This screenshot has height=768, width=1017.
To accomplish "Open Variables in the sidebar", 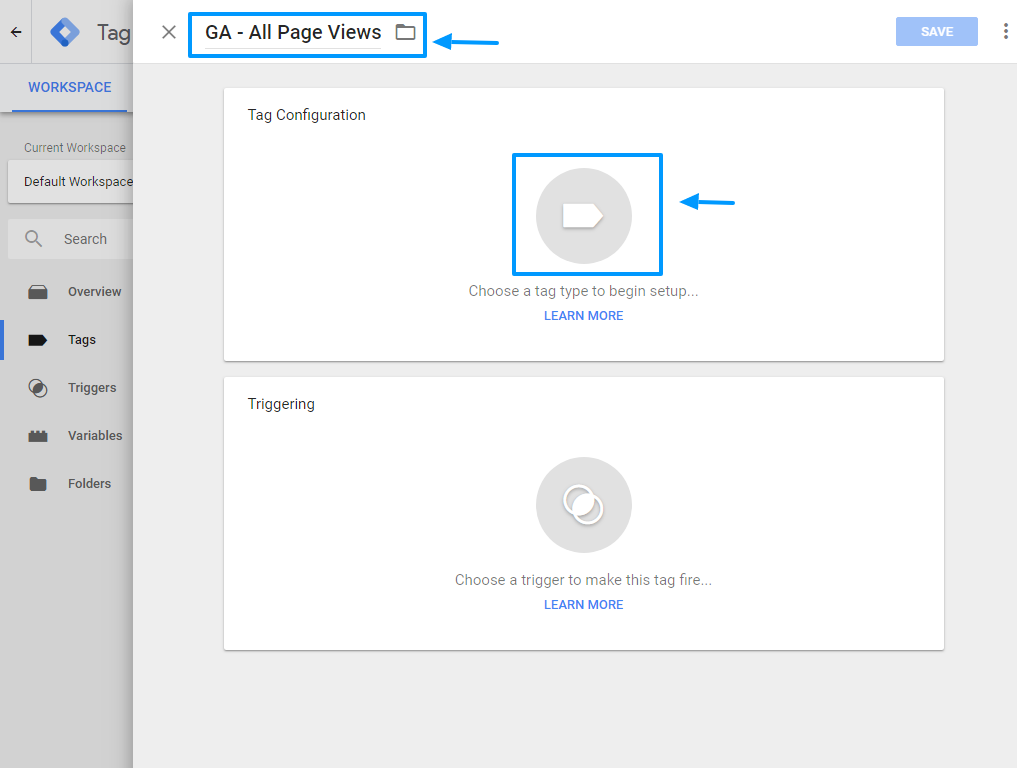I will click(95, 436).
